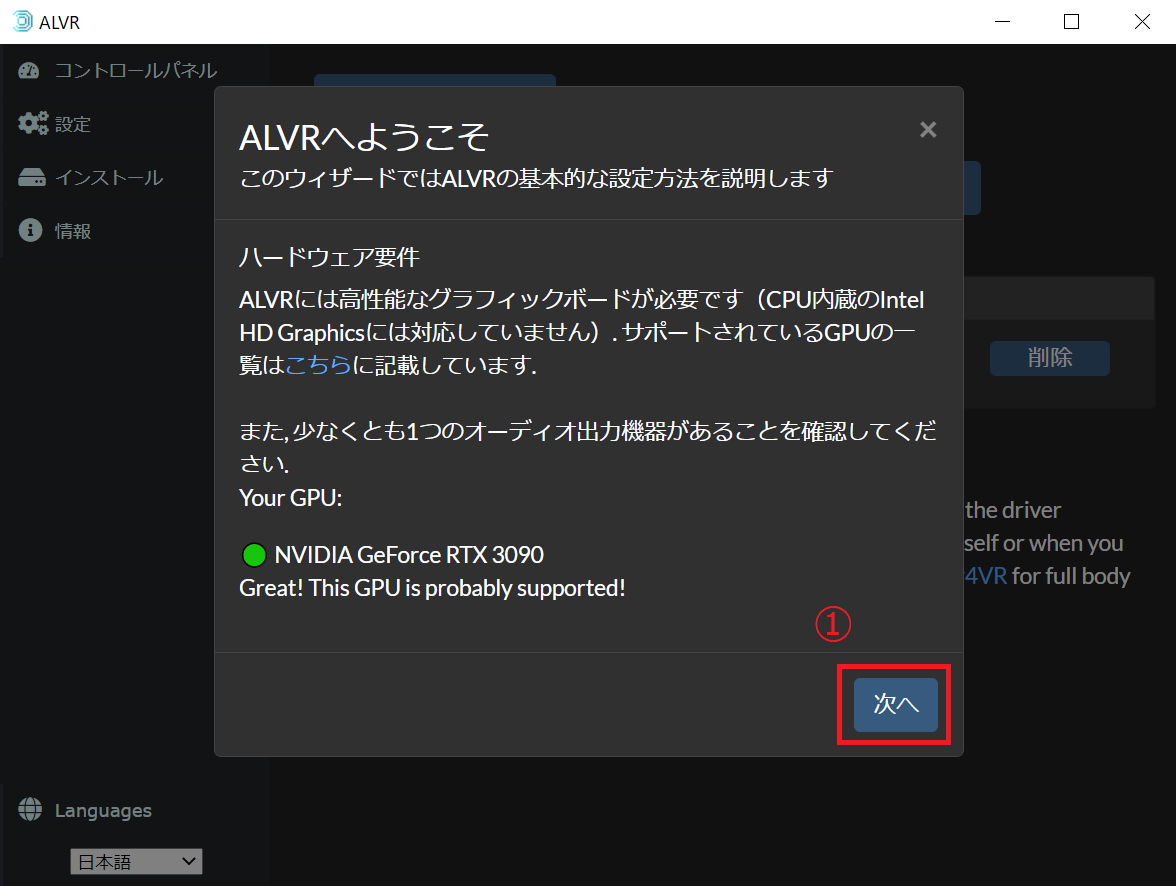1176x886 pixels.
Task: Follow the こちら supported GPU link
Action: point(318,365)
